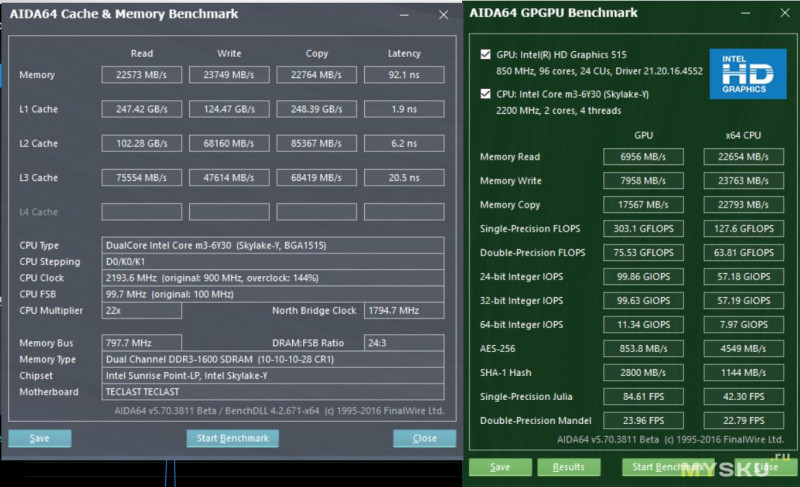Click CPU Clock value 2193.6 MHz
The width and height of the screenshot is (800, 487).
273,278
